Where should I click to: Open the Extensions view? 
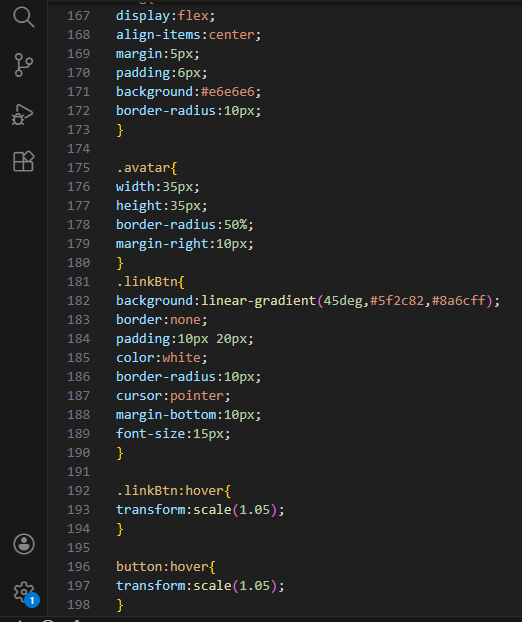[x=24, y=161]
